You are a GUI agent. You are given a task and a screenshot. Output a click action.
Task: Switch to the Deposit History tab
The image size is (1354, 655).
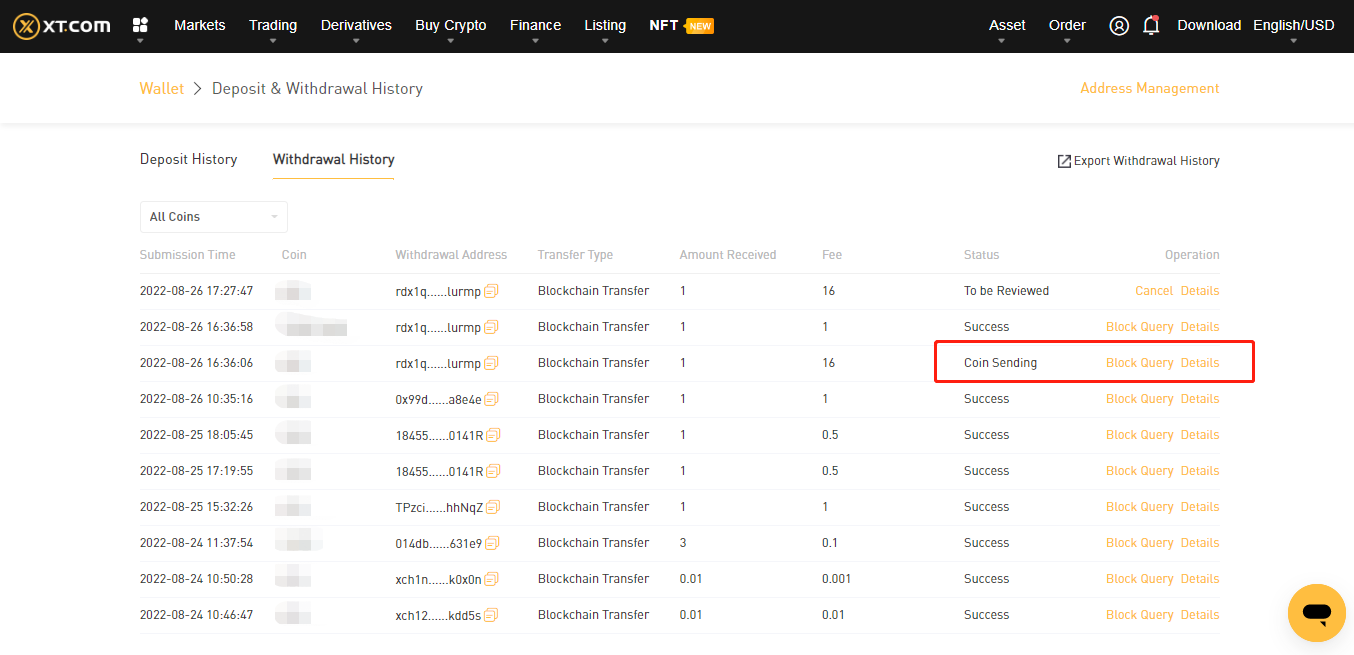coord(188,159)
